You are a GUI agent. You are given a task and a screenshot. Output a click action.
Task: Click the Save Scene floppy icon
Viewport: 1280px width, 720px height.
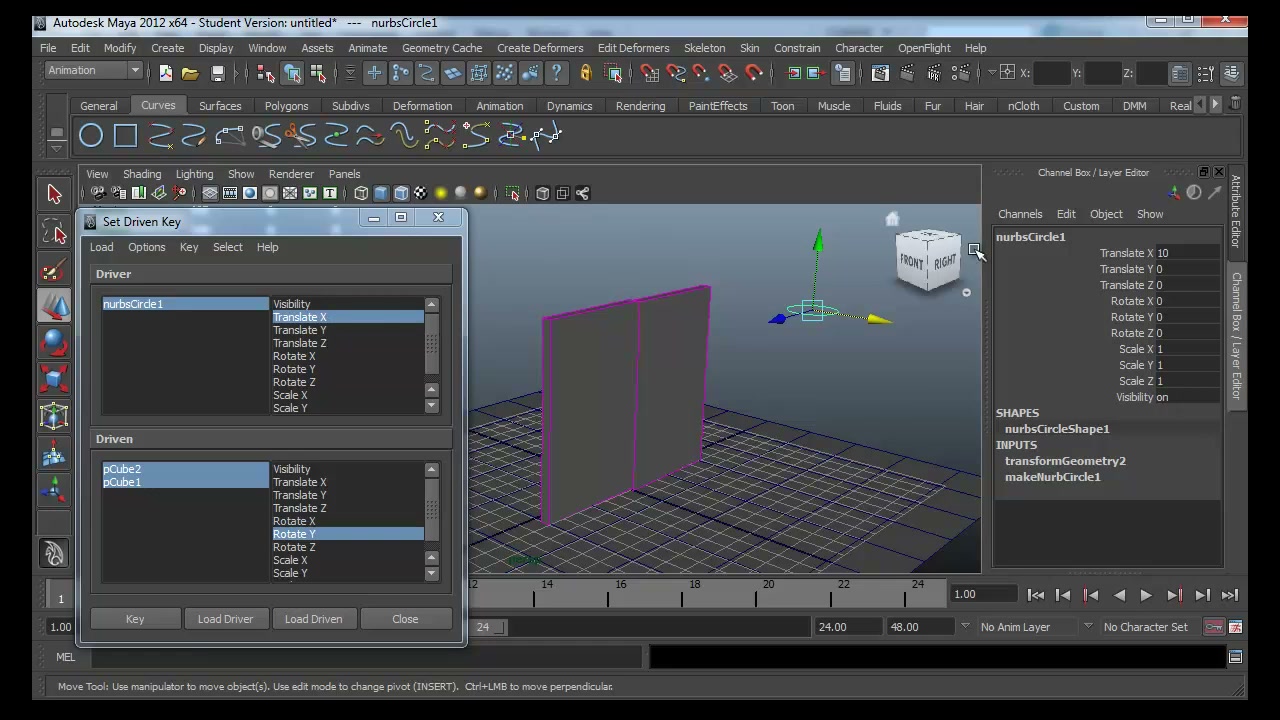click(x=217, y=73)
